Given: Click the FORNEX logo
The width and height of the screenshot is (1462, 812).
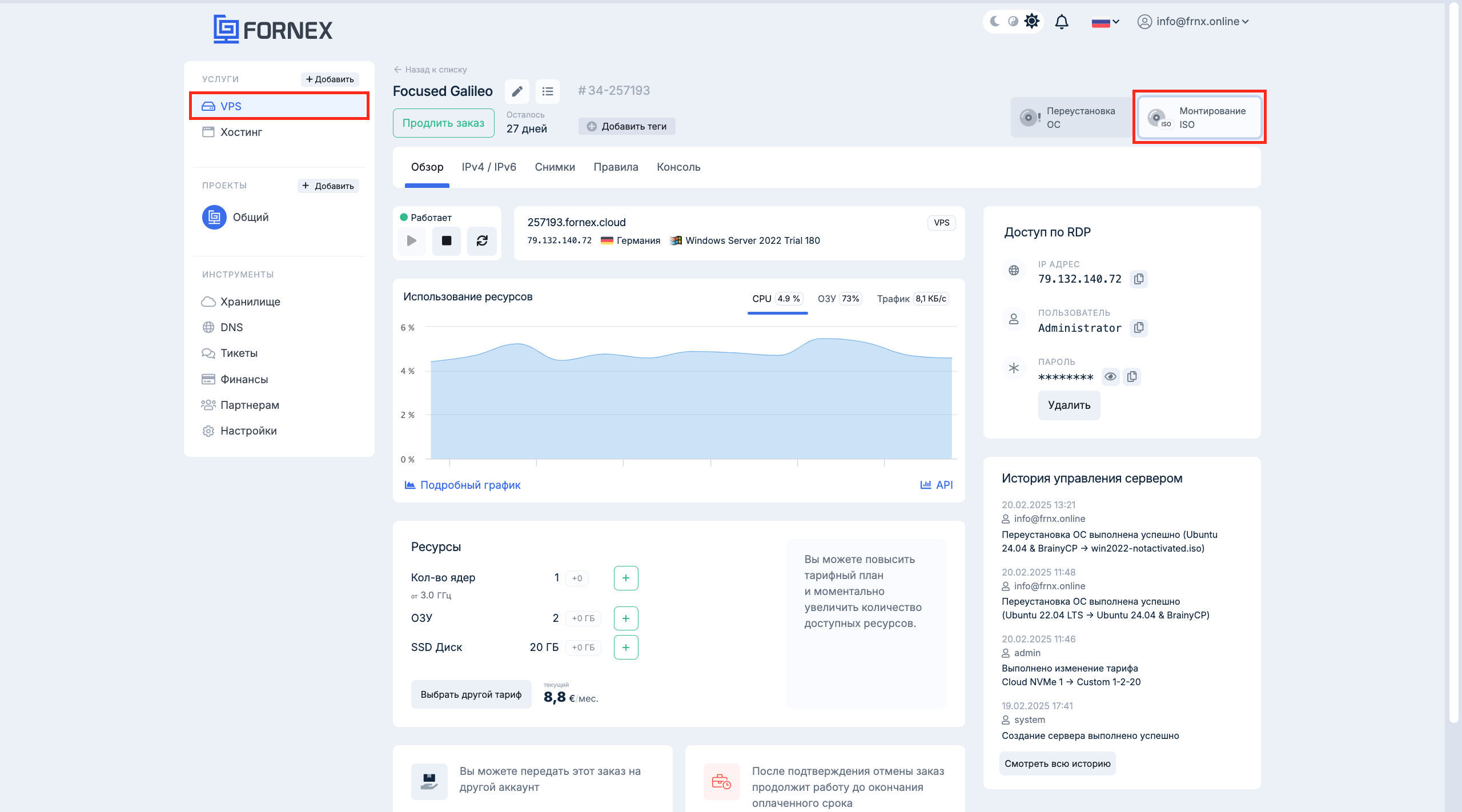Looking at the screenshot, I should (273, 29).
